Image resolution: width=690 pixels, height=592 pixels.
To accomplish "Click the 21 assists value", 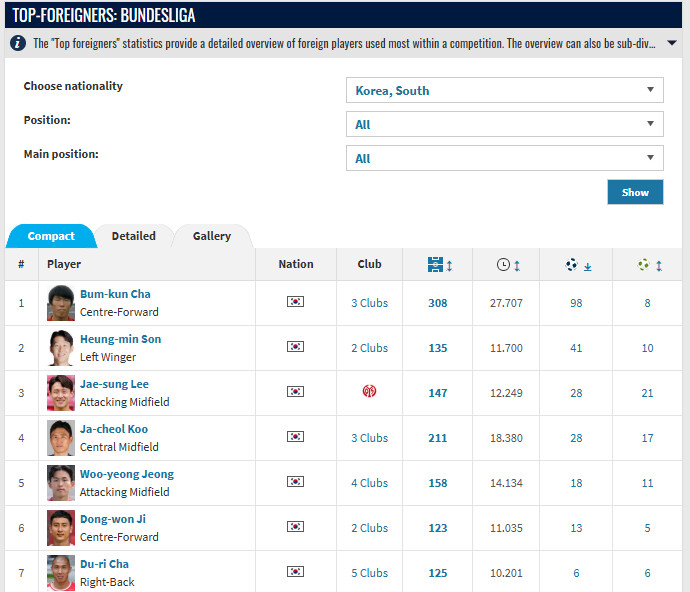I will coord(647,393).
